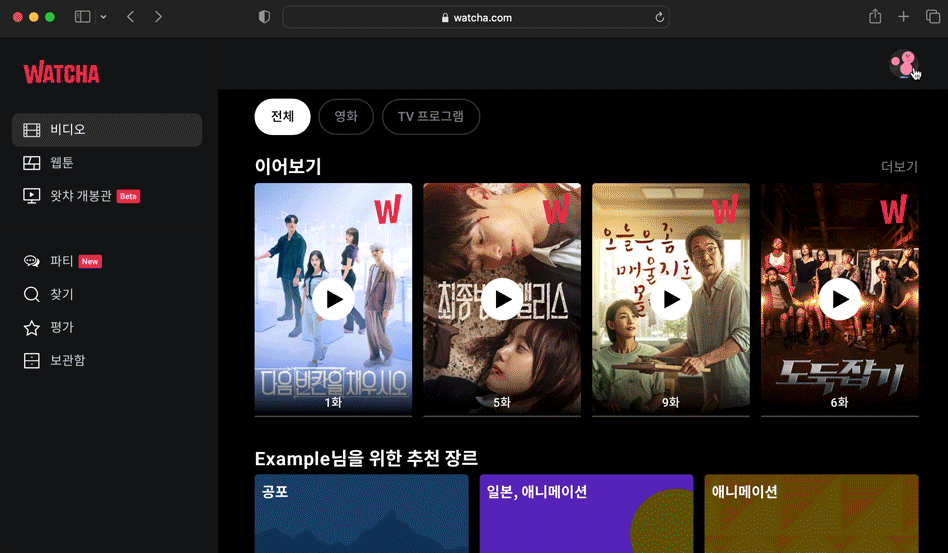Open new tab with plus icon

[x=903, y=17]
